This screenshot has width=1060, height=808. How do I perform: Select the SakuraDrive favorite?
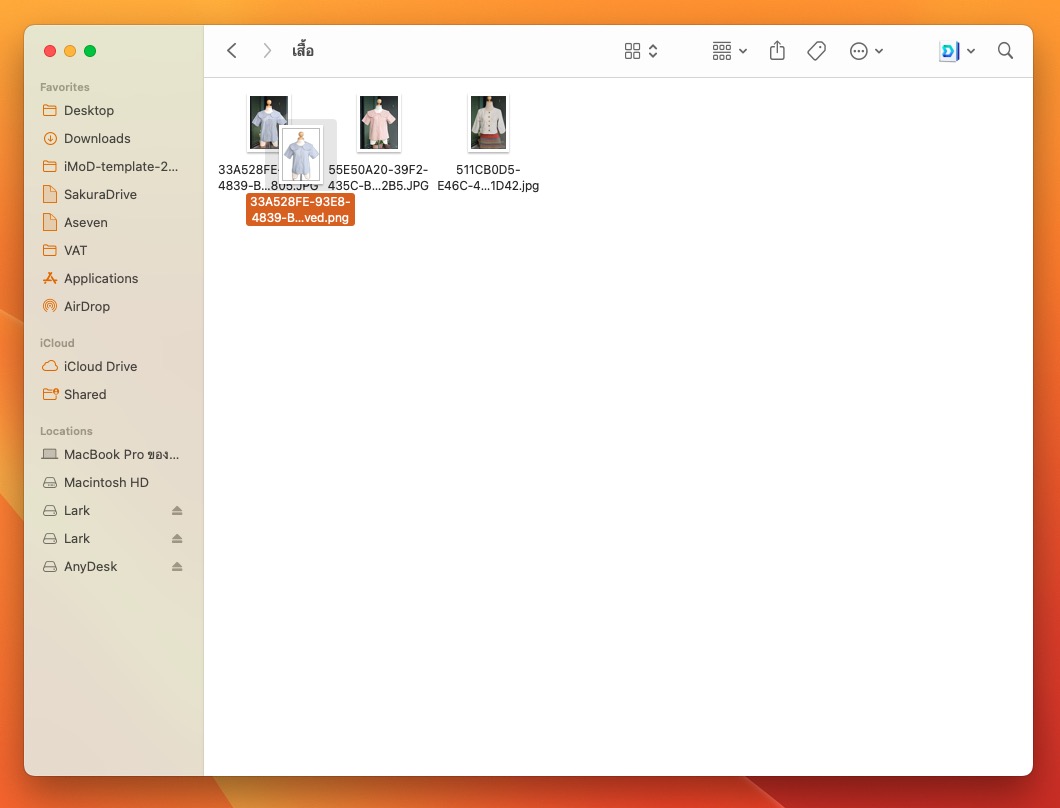[x=100, y=195]
